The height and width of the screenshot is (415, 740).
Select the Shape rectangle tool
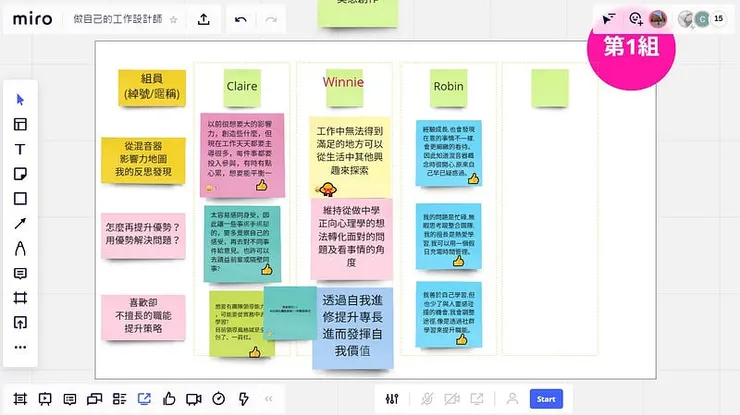click(20, 198)
